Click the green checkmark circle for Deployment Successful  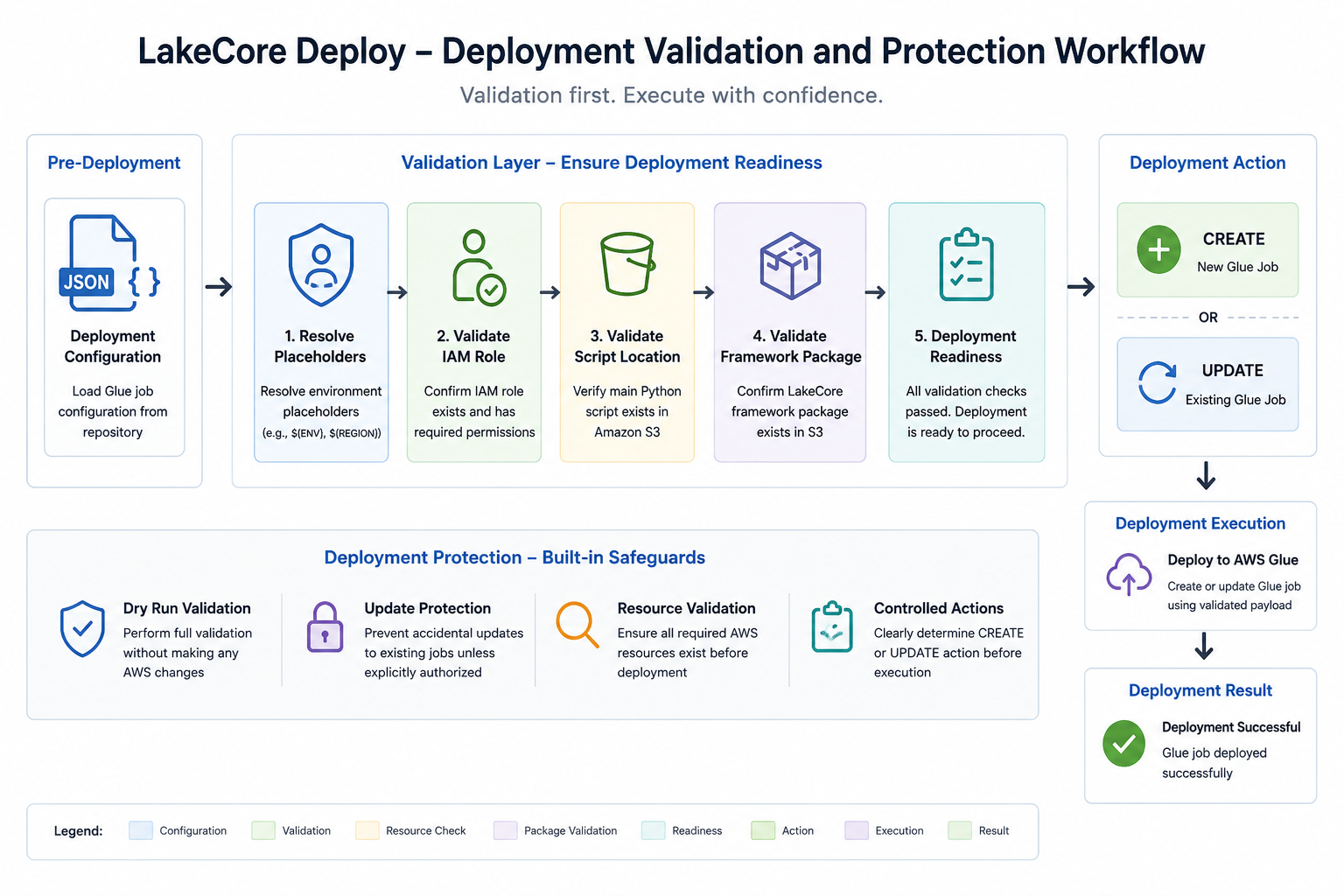[1123, 744]
